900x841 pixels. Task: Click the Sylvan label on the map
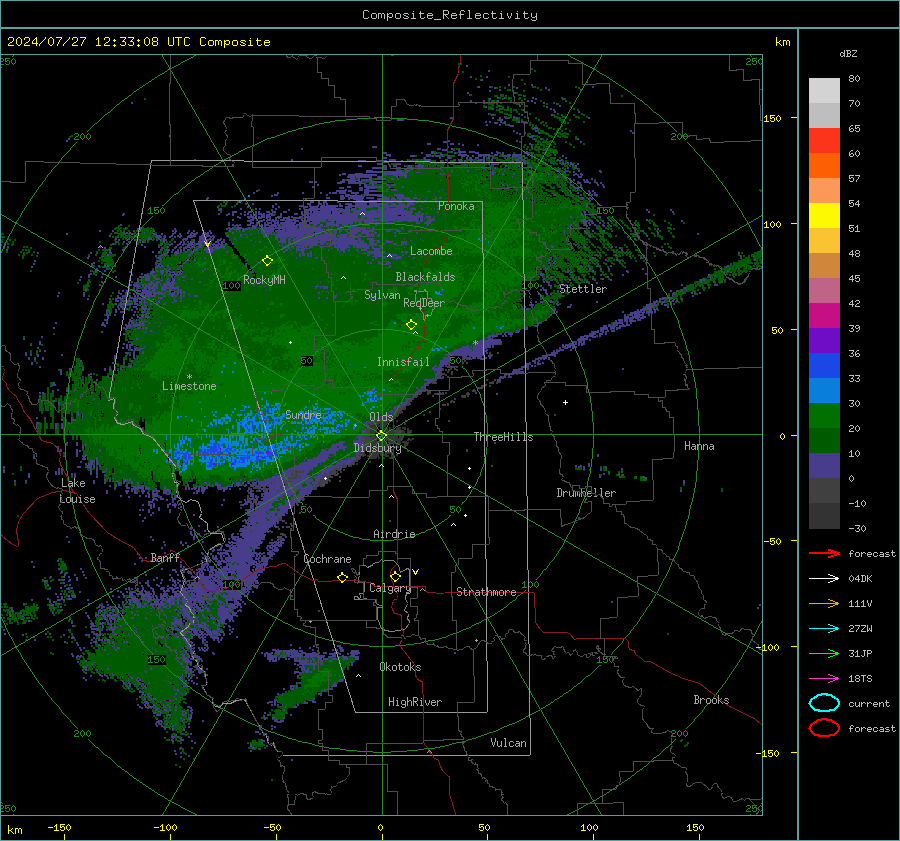tap(382, 295)
